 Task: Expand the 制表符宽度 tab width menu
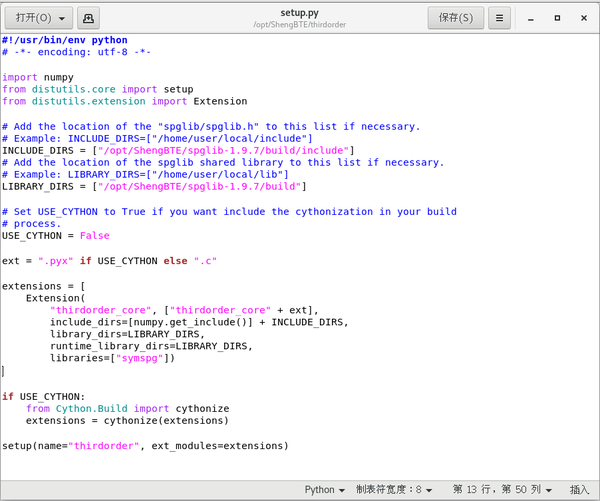tap(394, 490)
